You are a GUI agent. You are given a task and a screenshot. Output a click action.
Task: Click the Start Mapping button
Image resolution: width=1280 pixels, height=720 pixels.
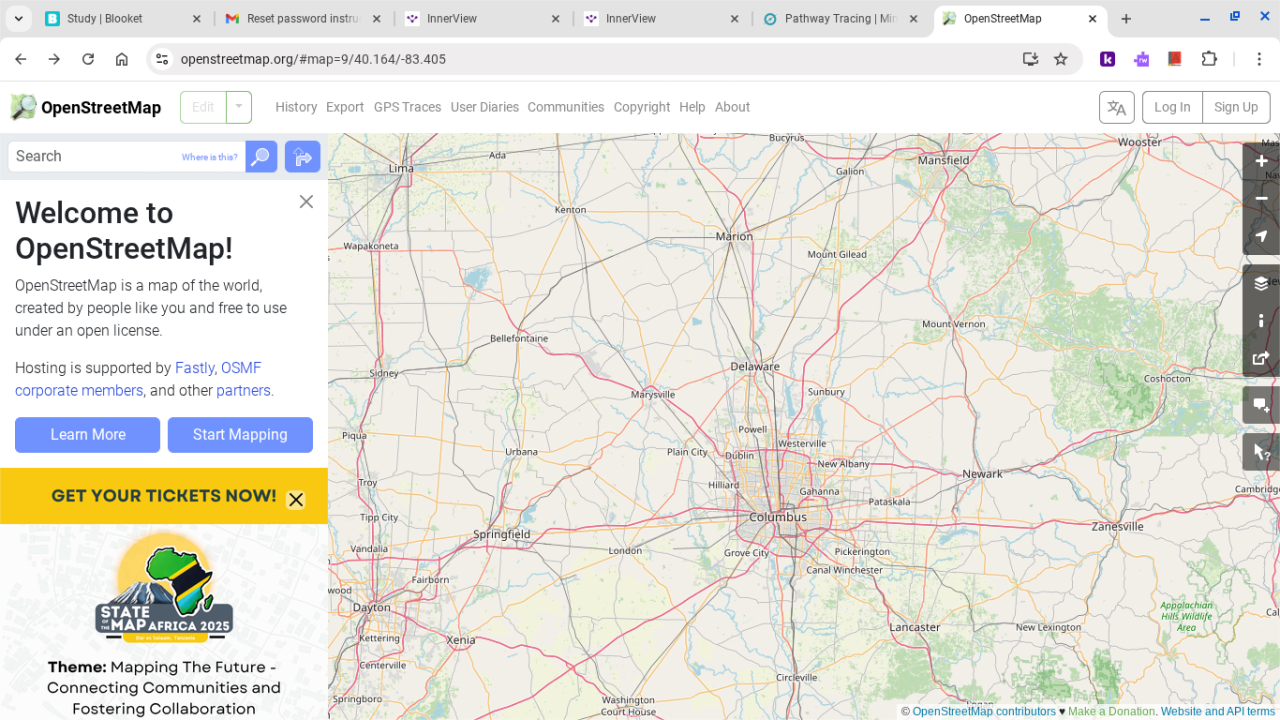[x=240, y=435]
